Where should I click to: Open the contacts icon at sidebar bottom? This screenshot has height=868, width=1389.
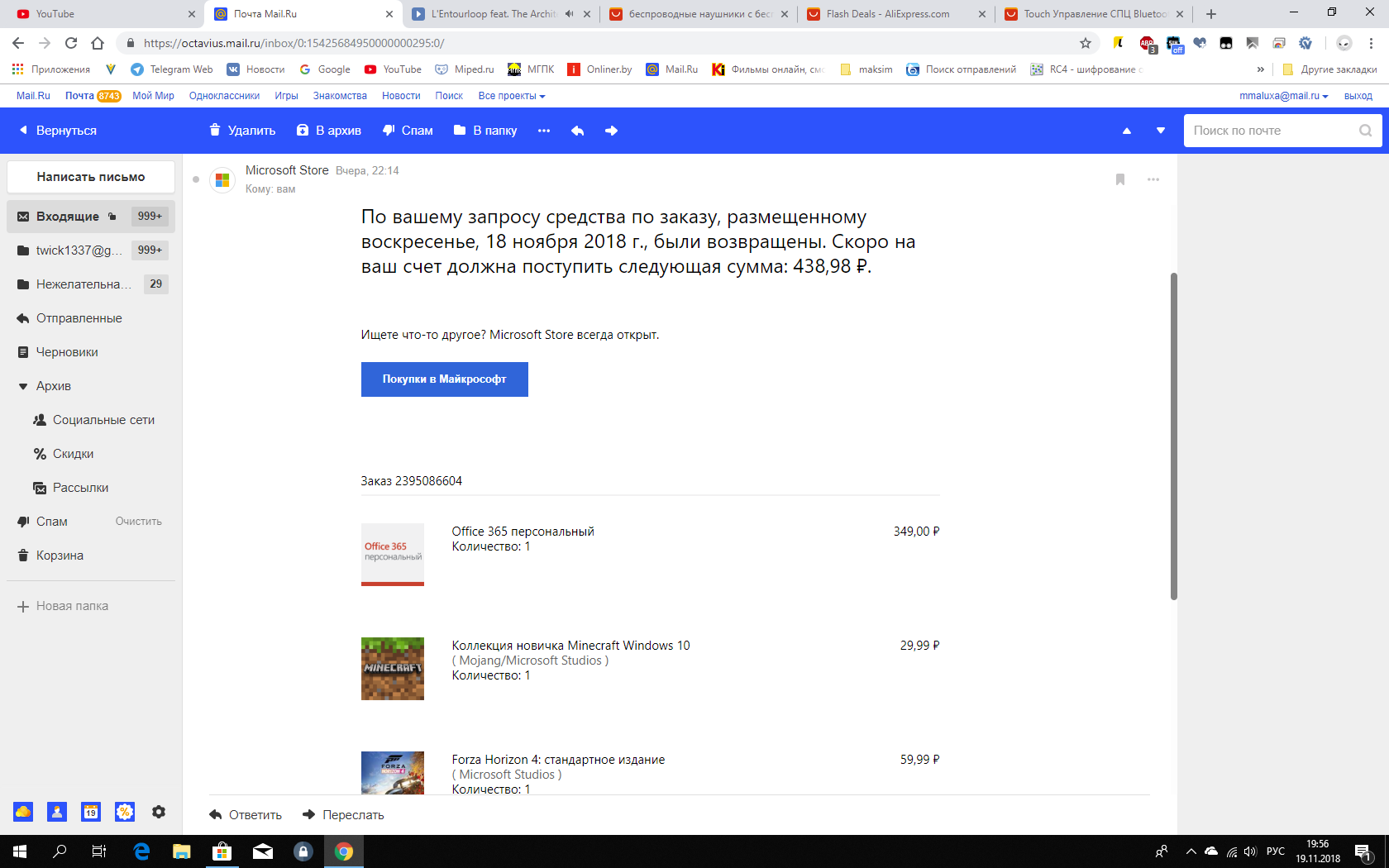tap(57, 812)
